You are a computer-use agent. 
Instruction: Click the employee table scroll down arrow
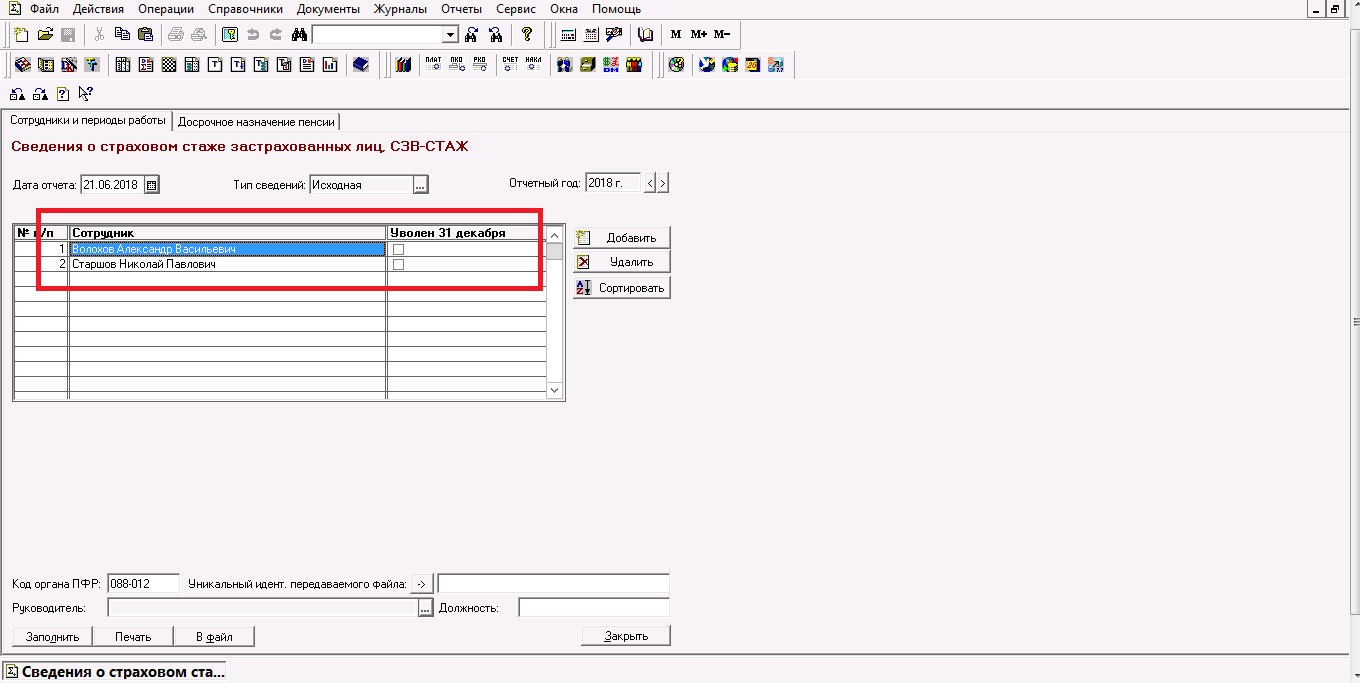point(555,390)
